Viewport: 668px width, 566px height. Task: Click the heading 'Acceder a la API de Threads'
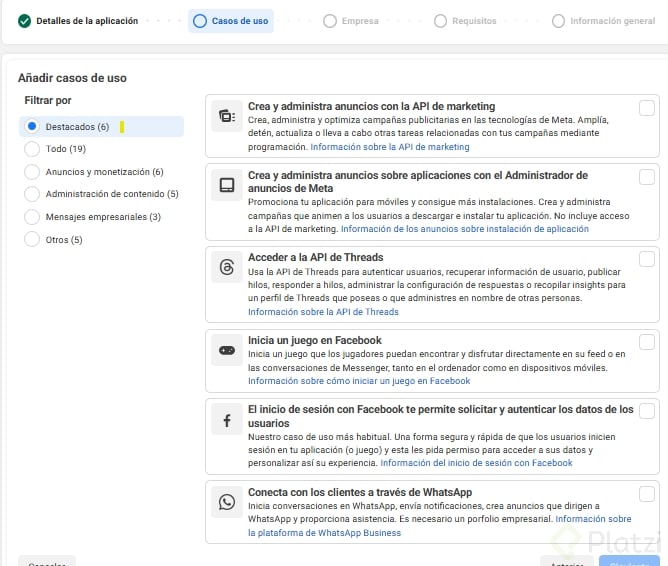[316, 257]
